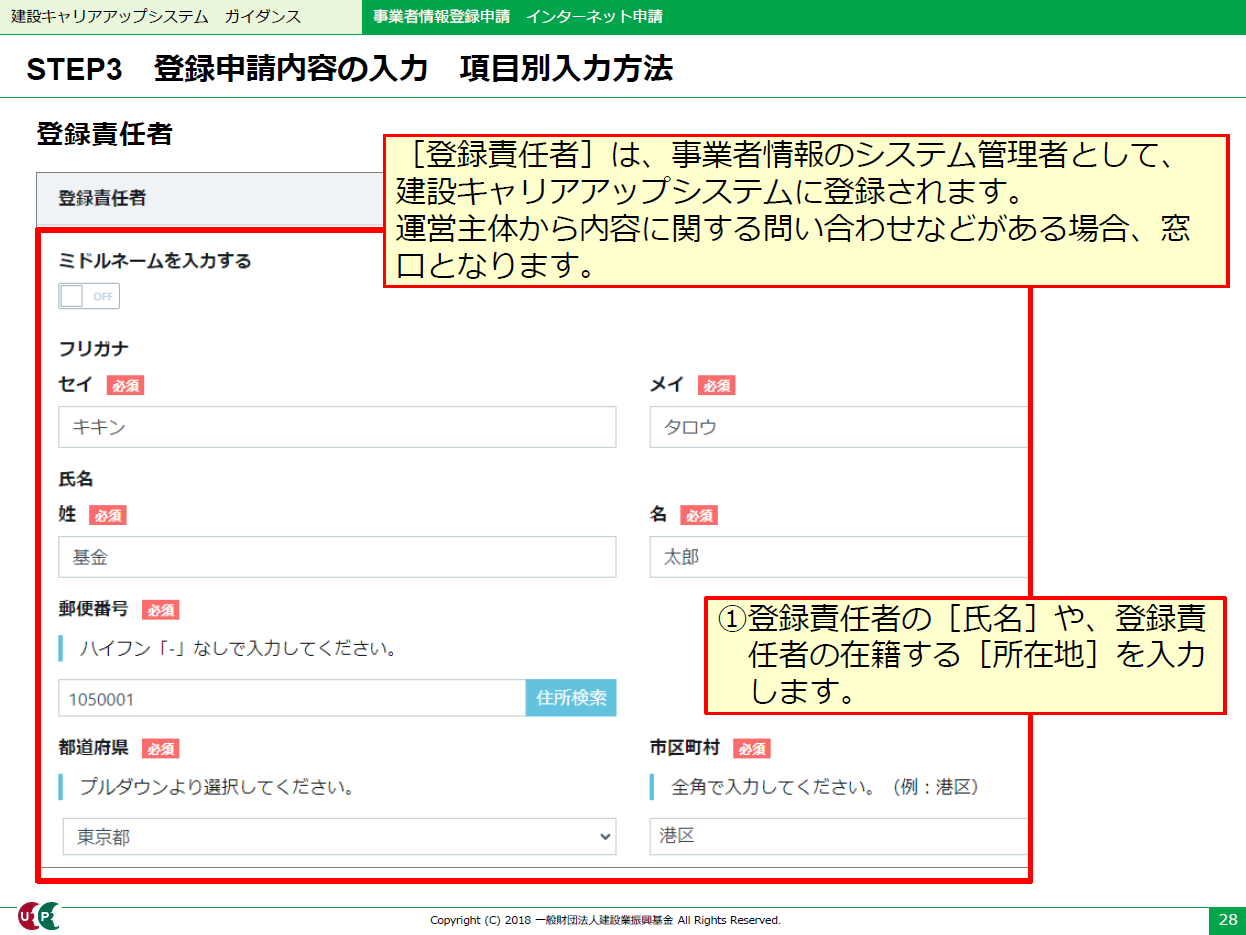Click the 必須 badge next to 郵便番号
Image resolution: width=1246 pixels, height=935 pixels.
click(160, 610)
